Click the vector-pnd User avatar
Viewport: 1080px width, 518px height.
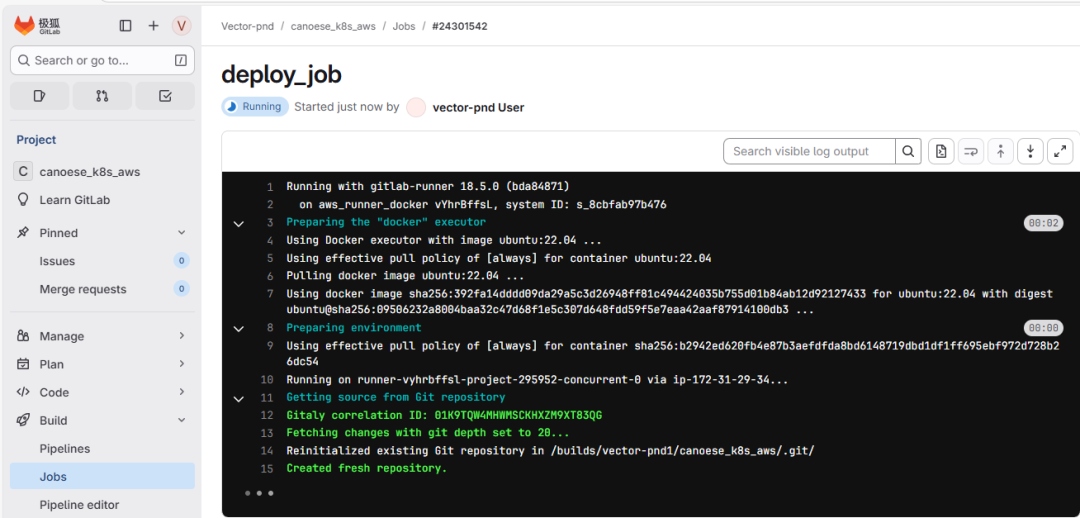click(x=416, y=107)
